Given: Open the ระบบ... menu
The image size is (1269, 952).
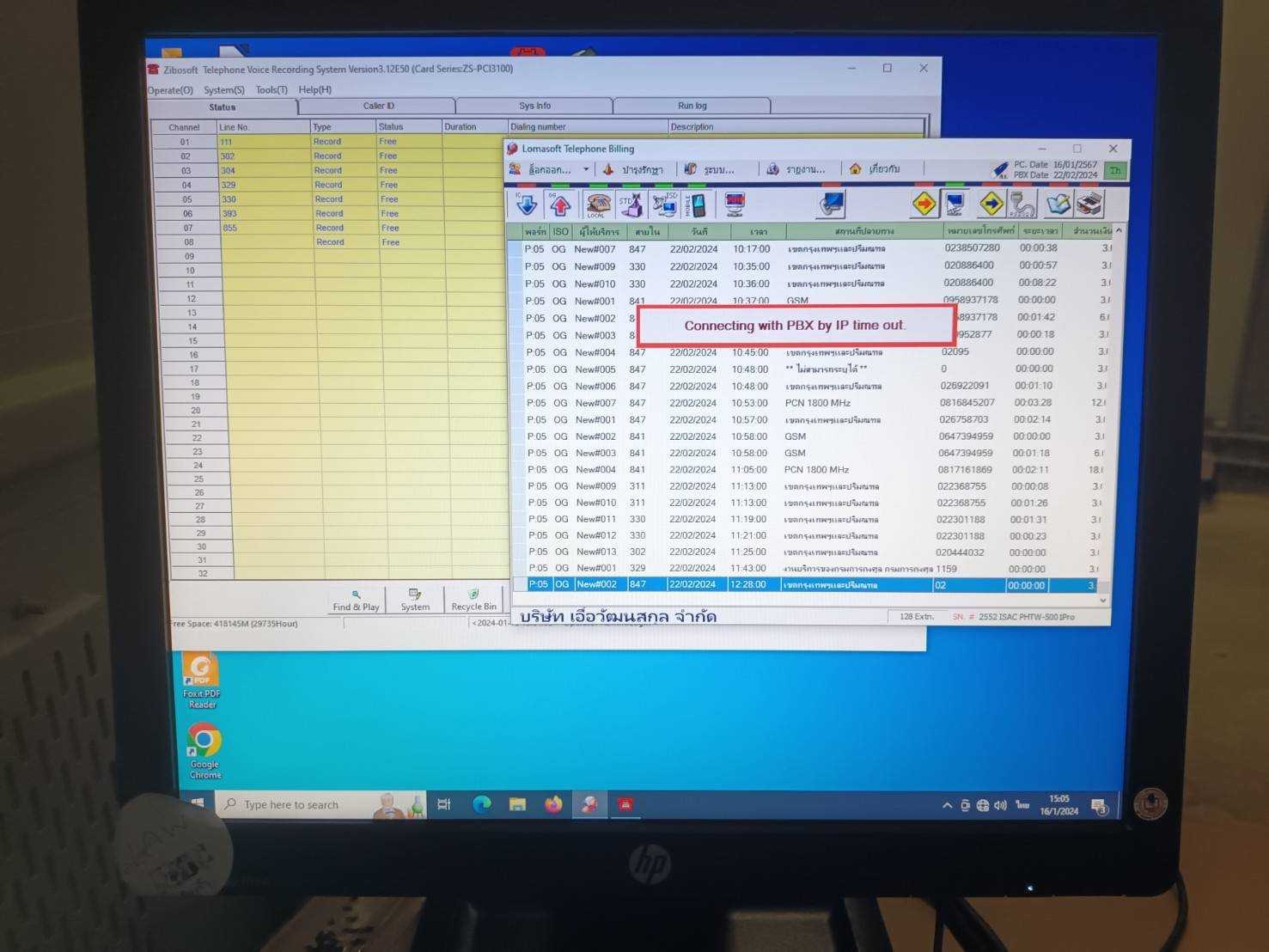Looking at the screenshot, I should 710,169.
